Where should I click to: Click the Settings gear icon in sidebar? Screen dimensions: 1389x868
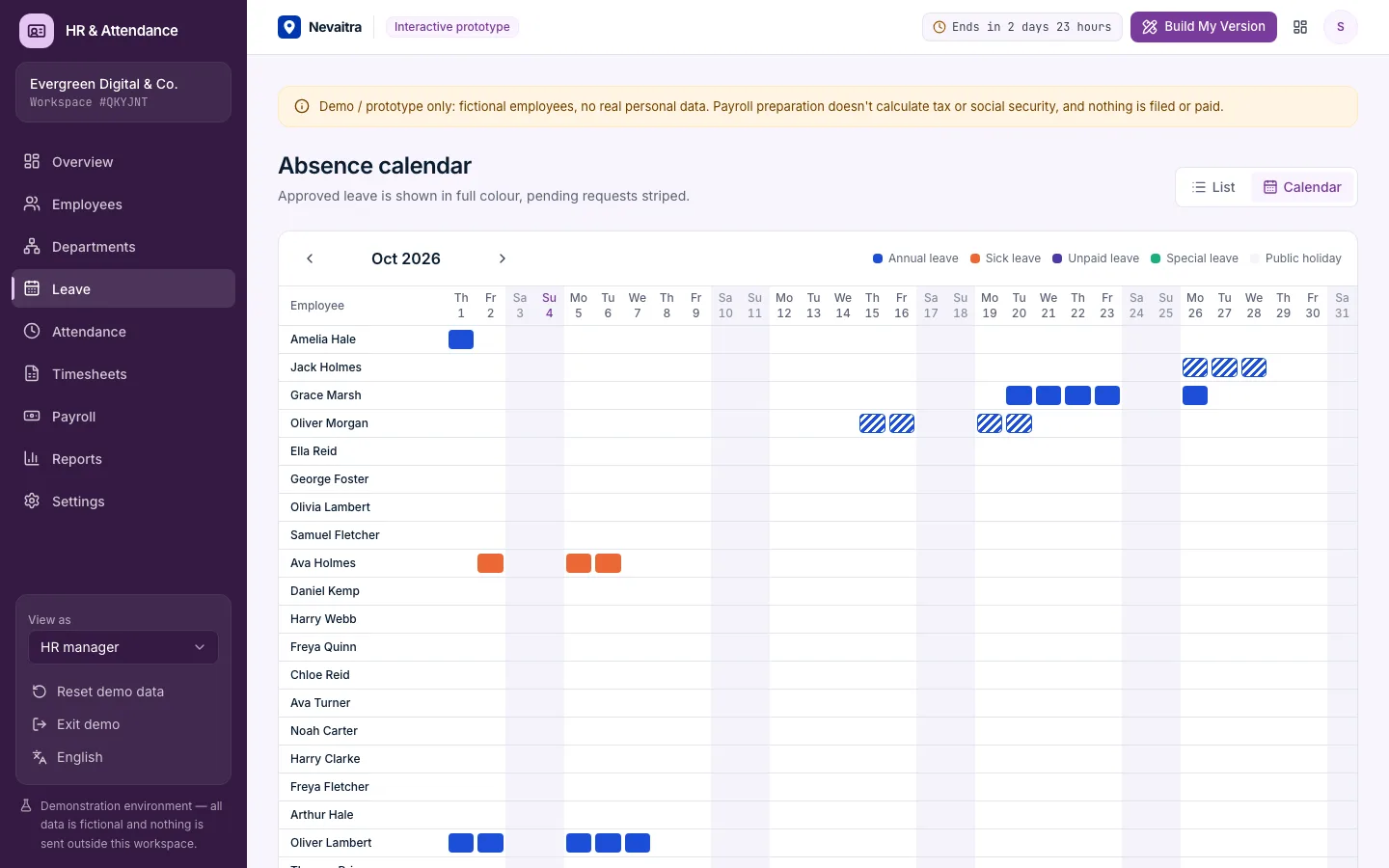[x=32, y=501]
